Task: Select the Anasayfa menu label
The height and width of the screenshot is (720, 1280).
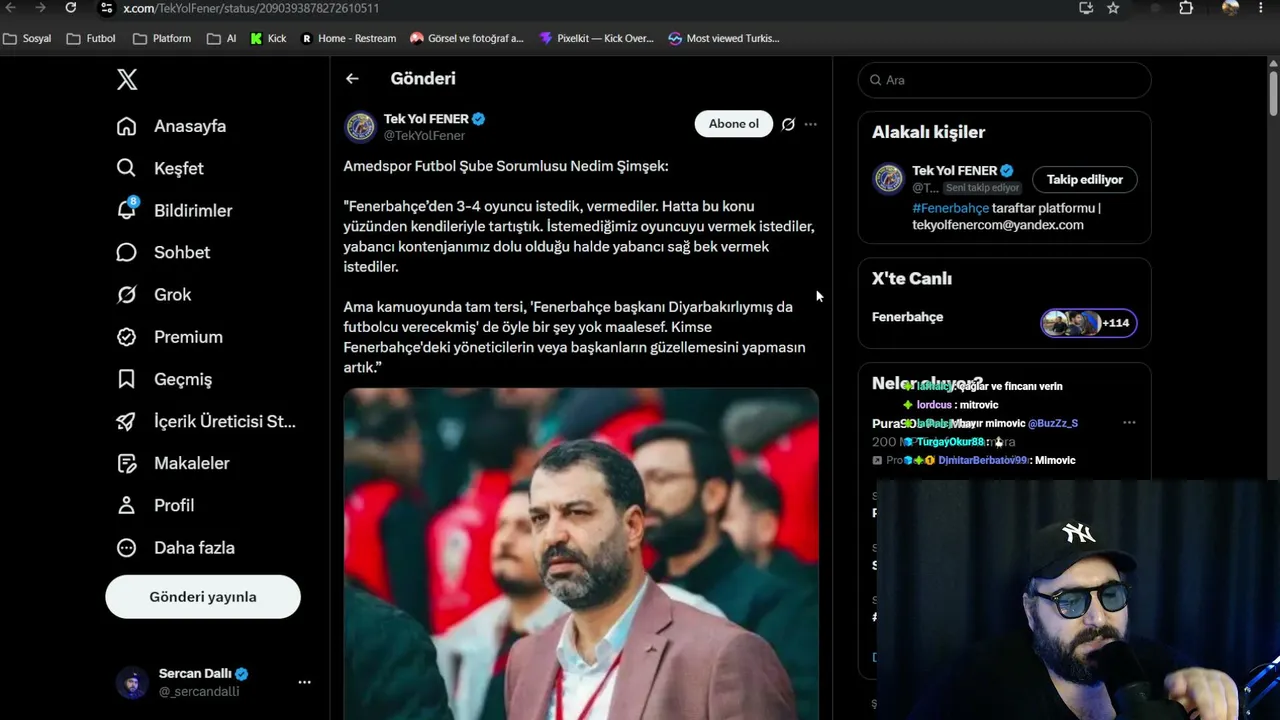Action: point(190,126)
